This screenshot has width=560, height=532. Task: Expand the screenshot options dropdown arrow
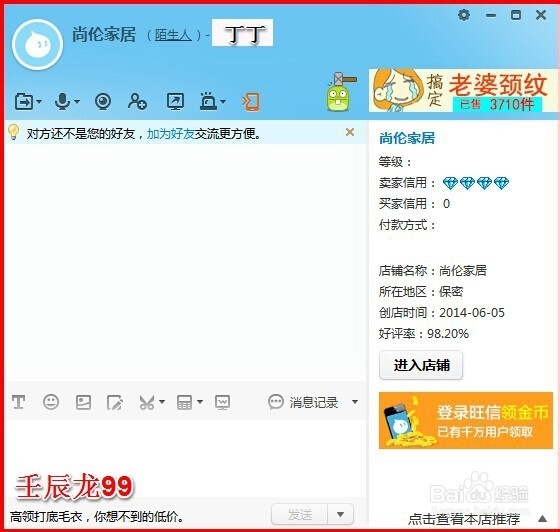162,402
